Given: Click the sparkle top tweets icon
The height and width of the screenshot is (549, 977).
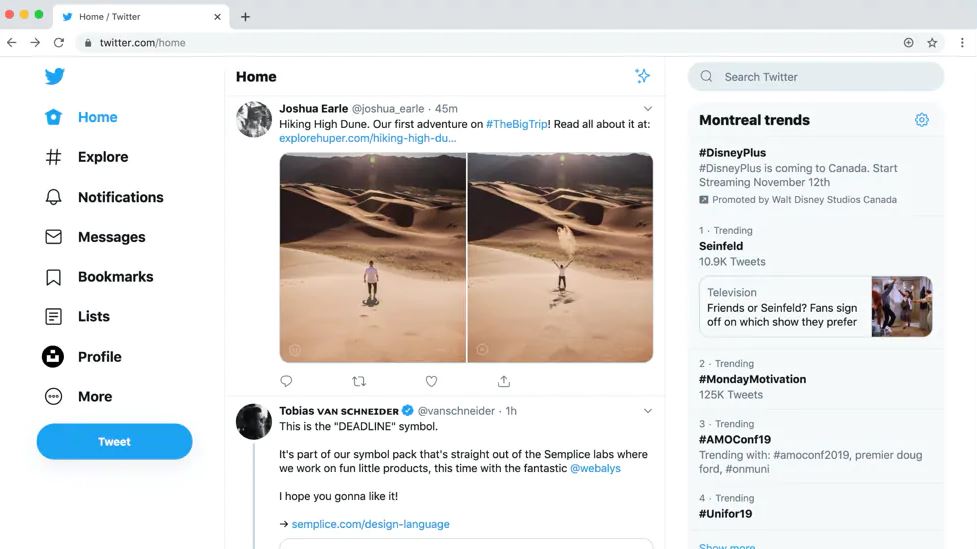Looking at the screenshot, I should [x=642, y=76].
